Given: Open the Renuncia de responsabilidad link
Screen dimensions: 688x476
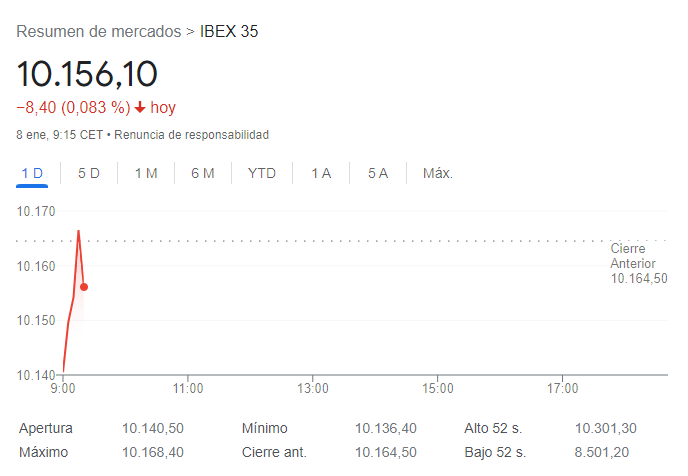Looking at the screenshot, I should (x=192, y=134).
